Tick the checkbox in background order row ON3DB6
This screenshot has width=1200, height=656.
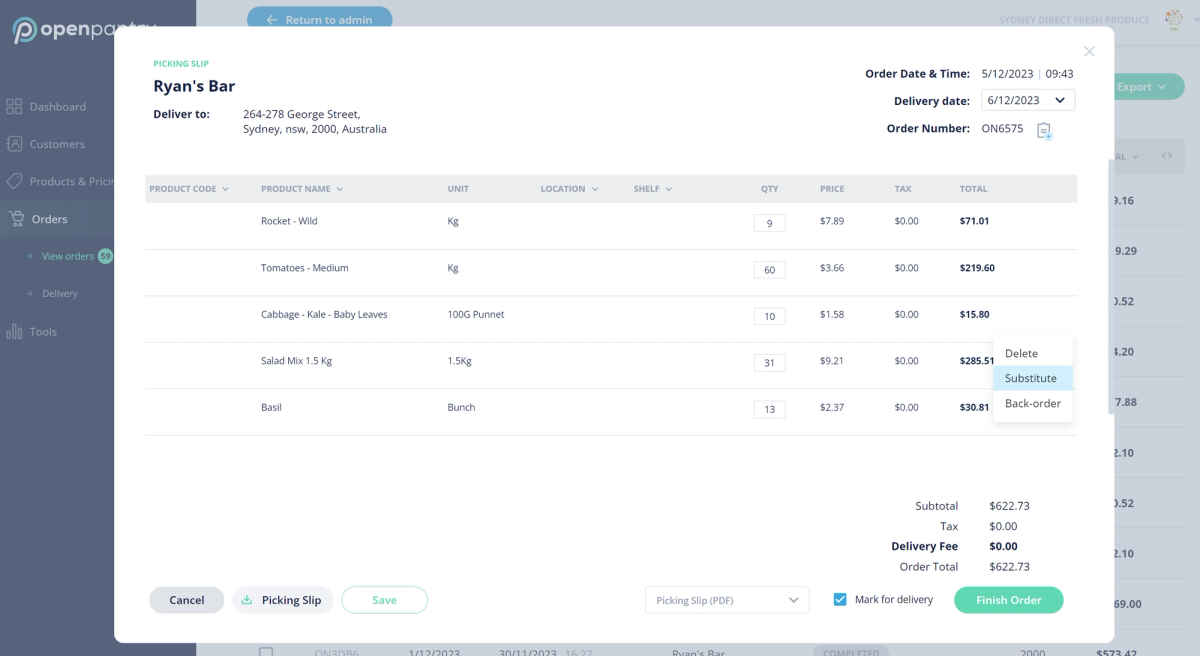pyautogui.click(x=266, y=652)
